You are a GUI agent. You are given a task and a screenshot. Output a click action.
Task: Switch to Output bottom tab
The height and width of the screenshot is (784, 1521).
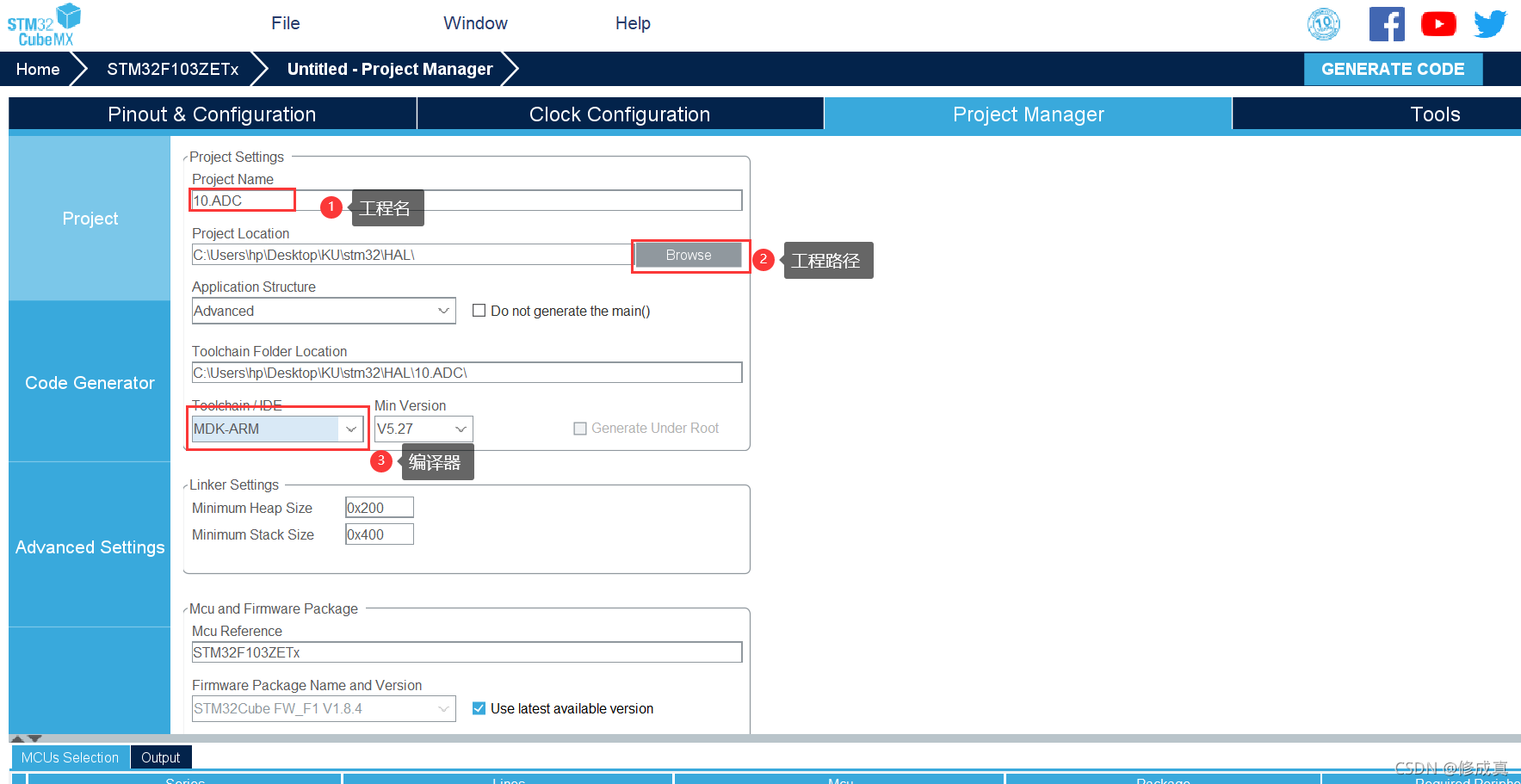tap(161, 757)
